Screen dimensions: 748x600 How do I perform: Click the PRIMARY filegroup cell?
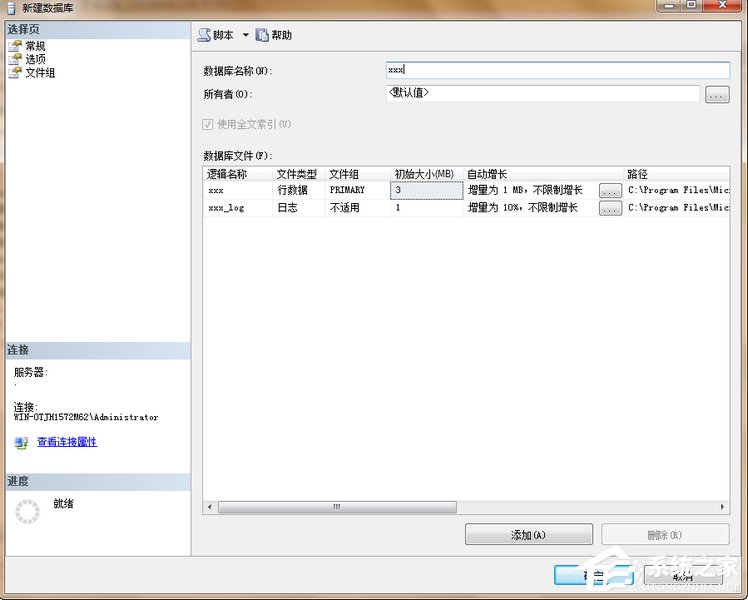[x=357, y=190]
